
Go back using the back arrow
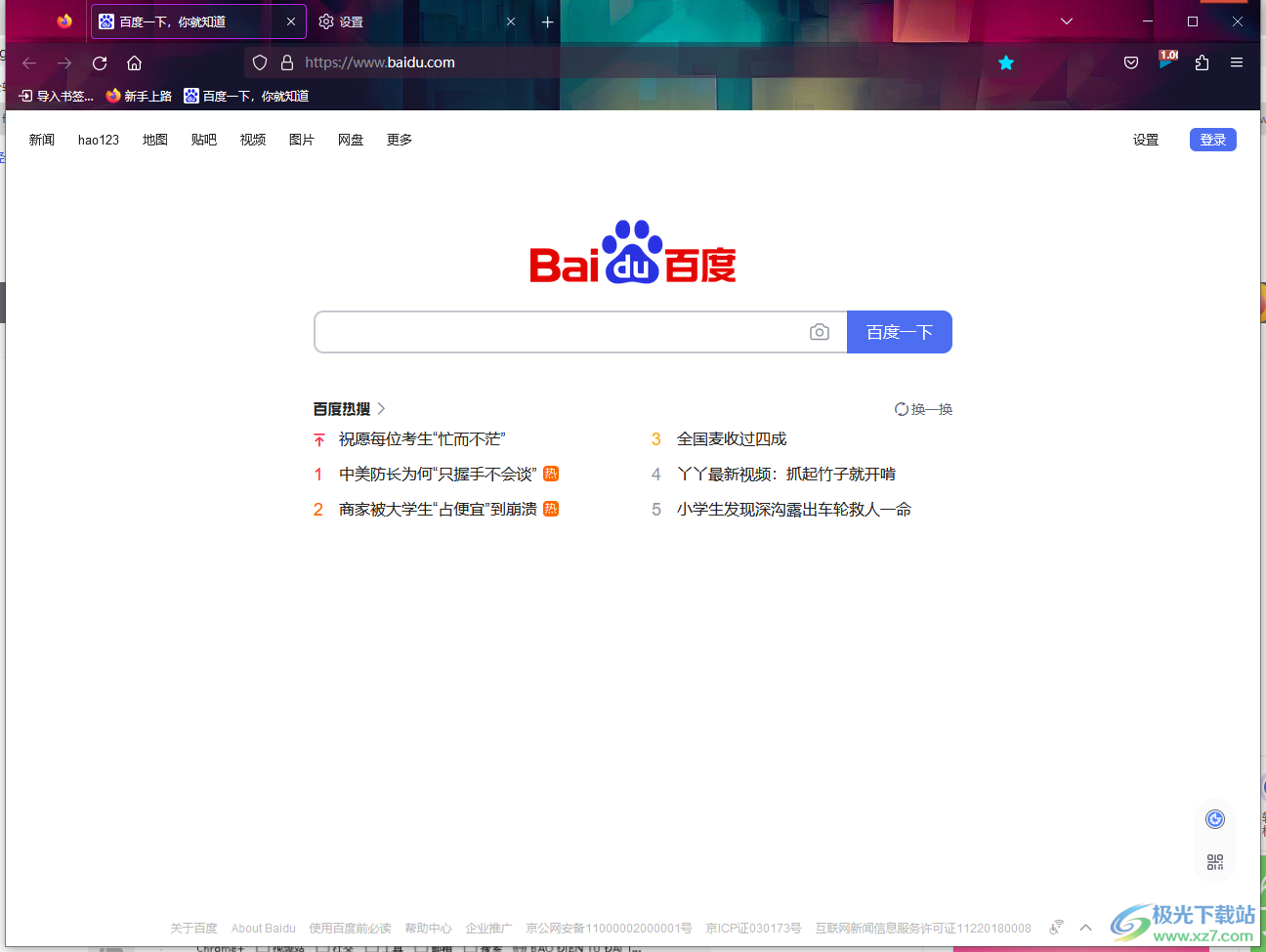[x=29, y=62]
